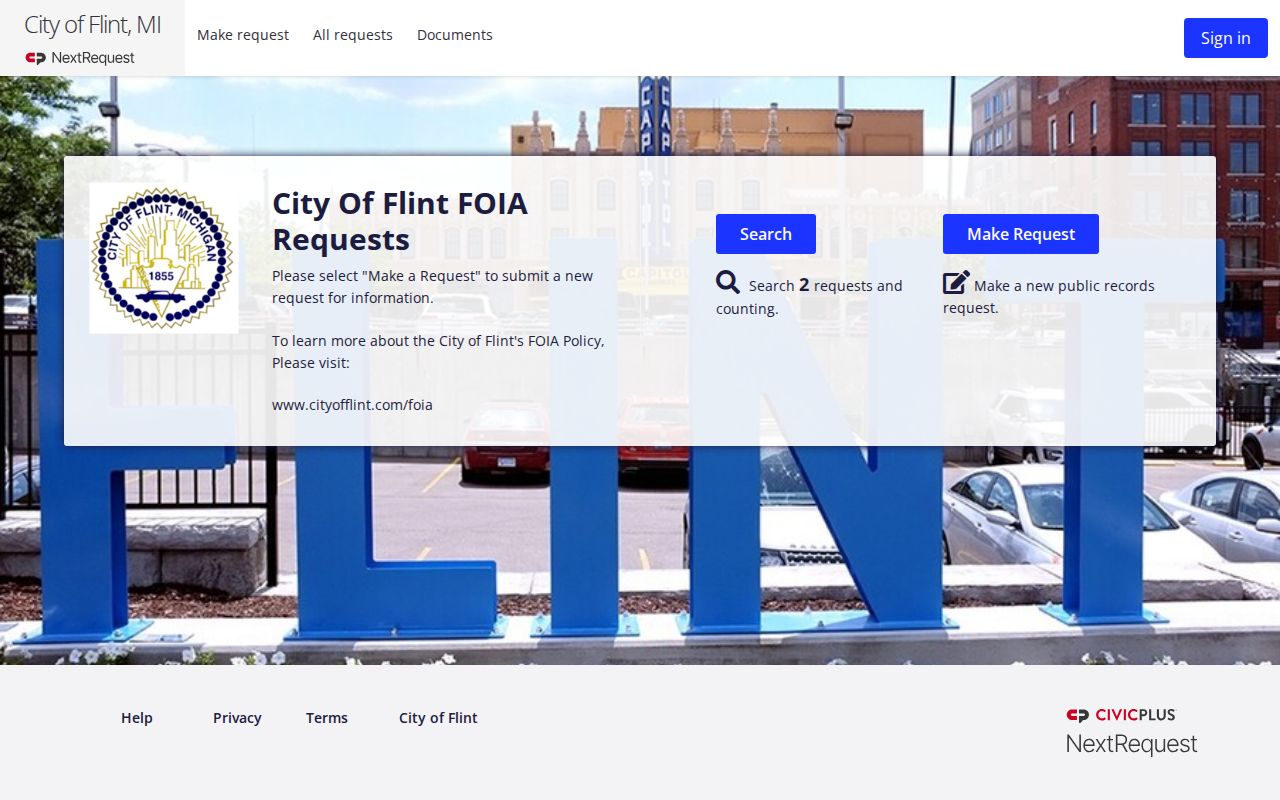Image resolution: width=1280 pixels, height=800 pixels.
Task: Click the CivicPlus NextRequest footer logo
Action: (x=1131, y=730)
